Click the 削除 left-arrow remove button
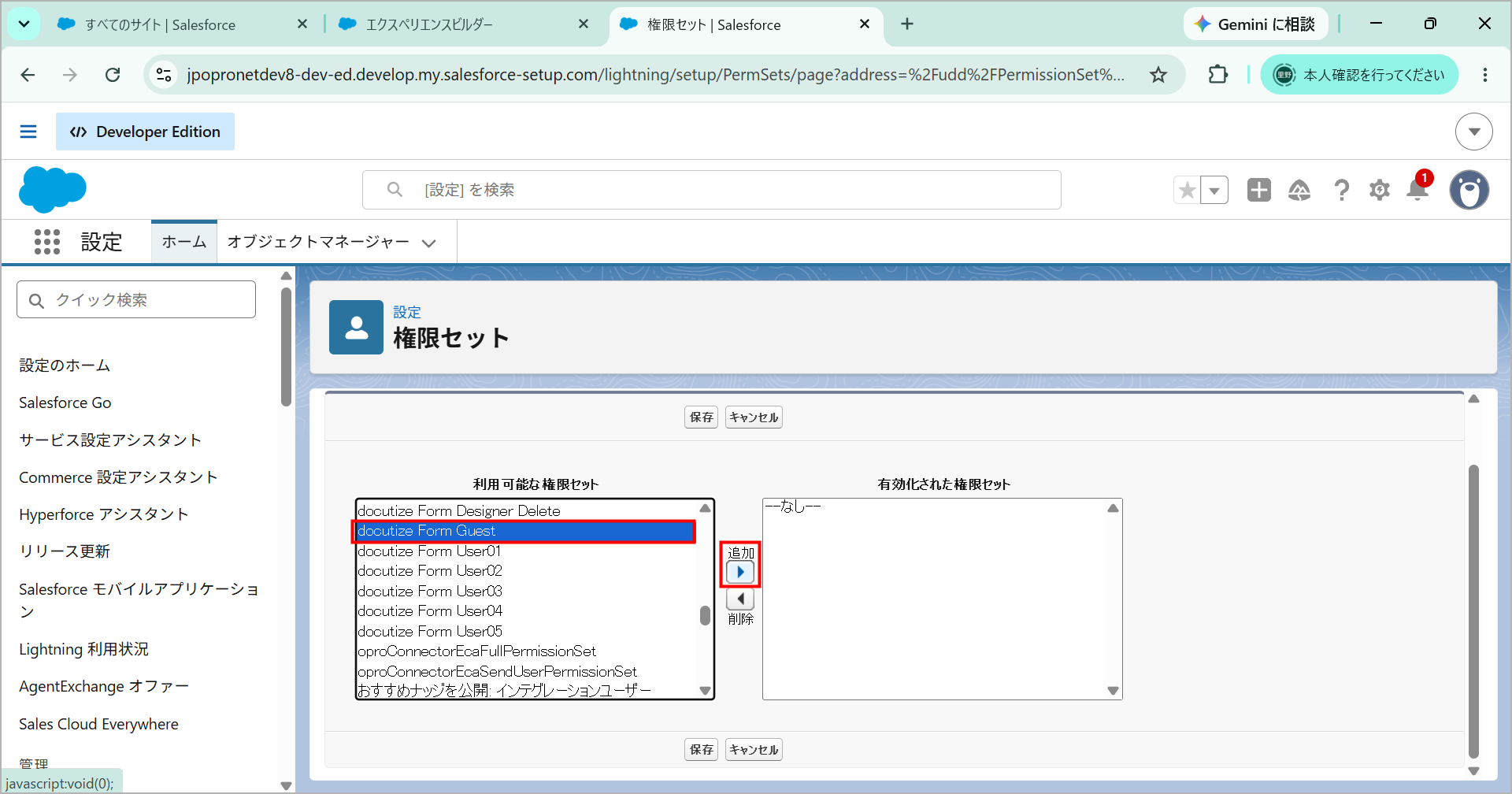The image size is (1512, 794). (740, 599)
